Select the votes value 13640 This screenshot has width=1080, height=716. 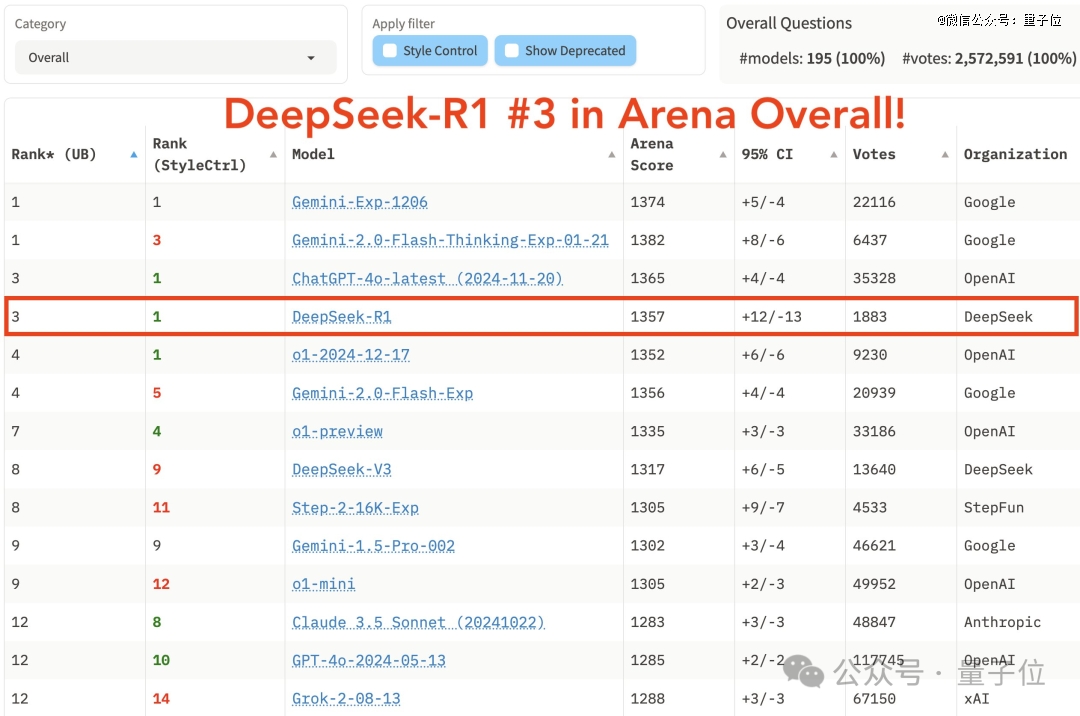click(x=874, y=470)
